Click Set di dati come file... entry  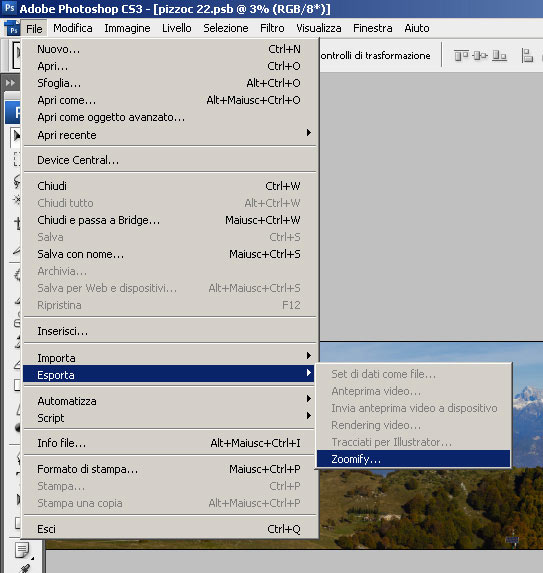pyautogui.click(x=413, y=373)
